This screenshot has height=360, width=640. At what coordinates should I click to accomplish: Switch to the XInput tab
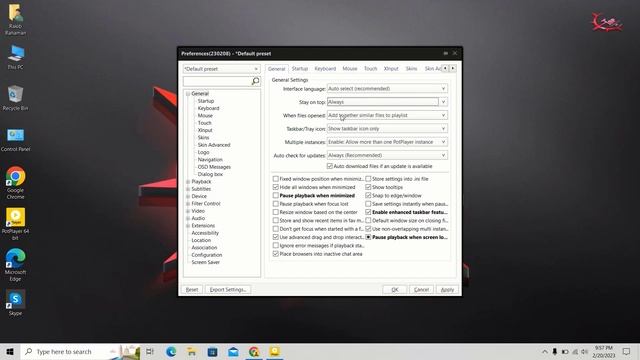tap(391, 69)
